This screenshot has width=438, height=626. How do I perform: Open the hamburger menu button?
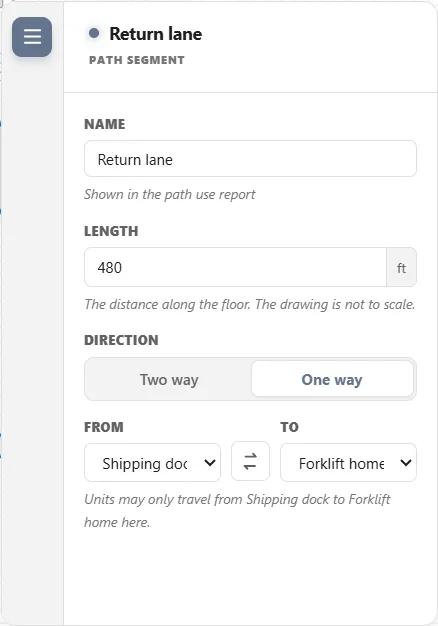32,37
